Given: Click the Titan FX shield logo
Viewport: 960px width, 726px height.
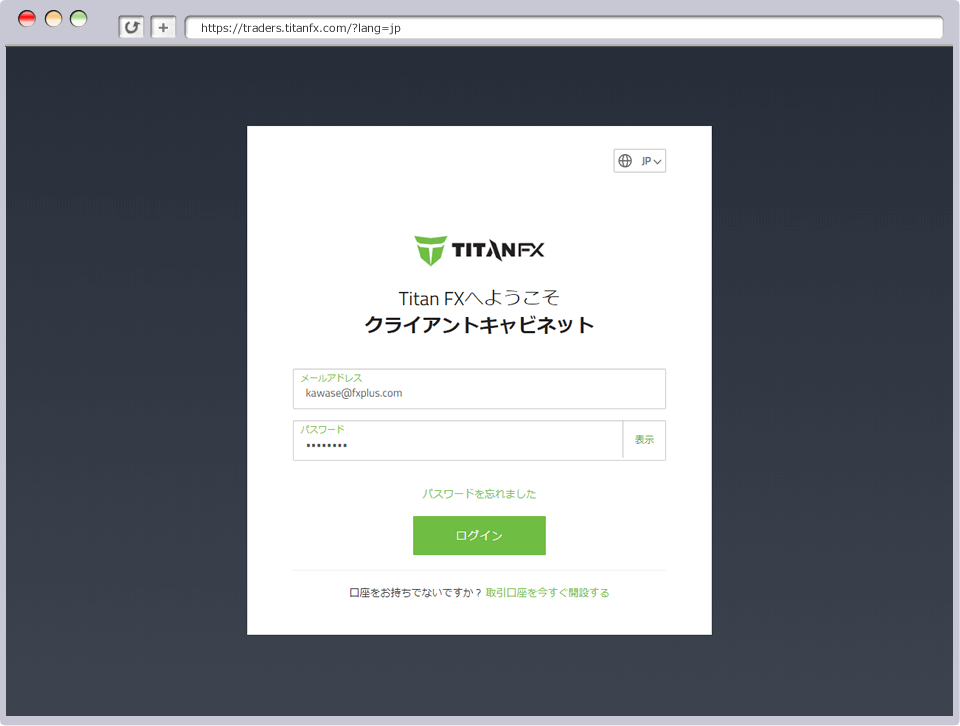Looking at the screenshot, I should pyautogui.click(x=430, y=250).
